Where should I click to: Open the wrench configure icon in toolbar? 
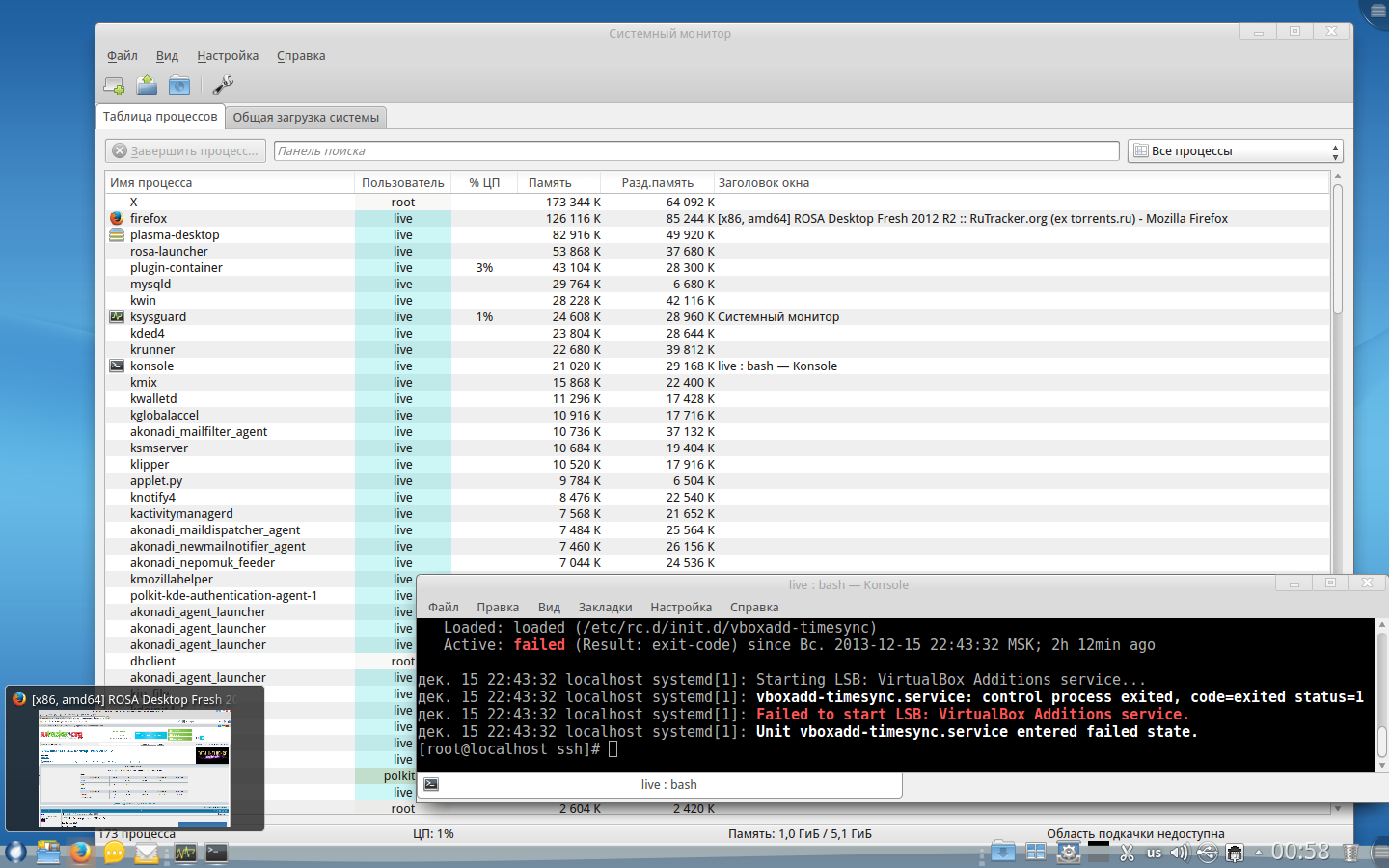coord(223,85)
